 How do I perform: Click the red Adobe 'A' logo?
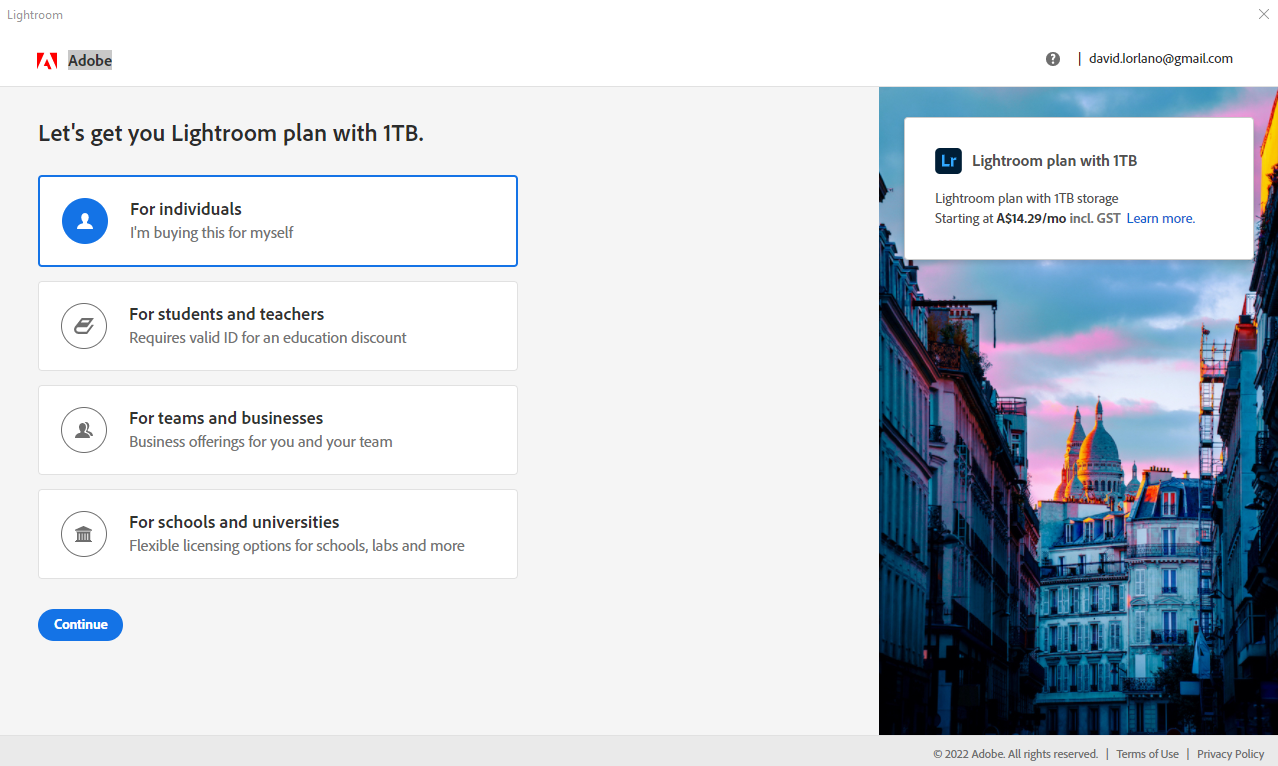[x=46, y=60]
